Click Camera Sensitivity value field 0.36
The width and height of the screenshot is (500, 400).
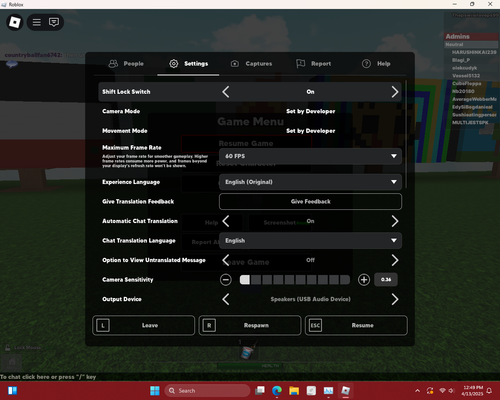[x=386, y=280]
